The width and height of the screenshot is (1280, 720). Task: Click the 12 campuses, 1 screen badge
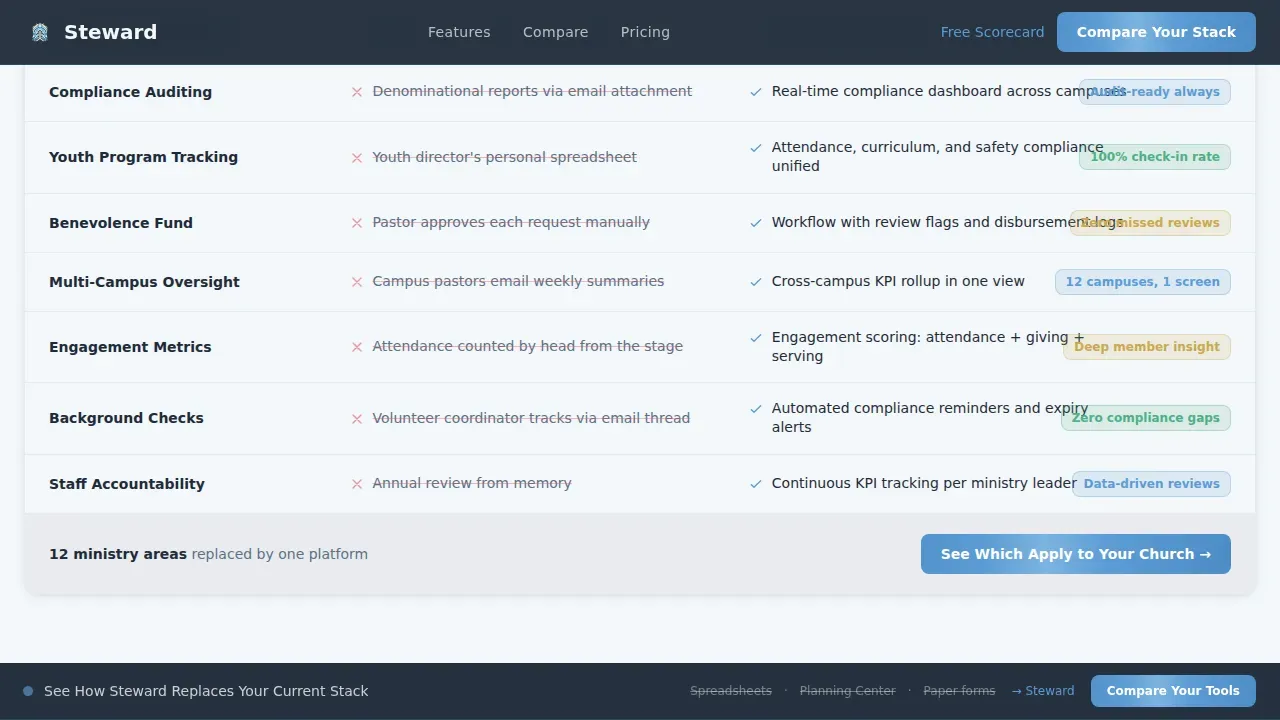click(x=1143, y=282)
